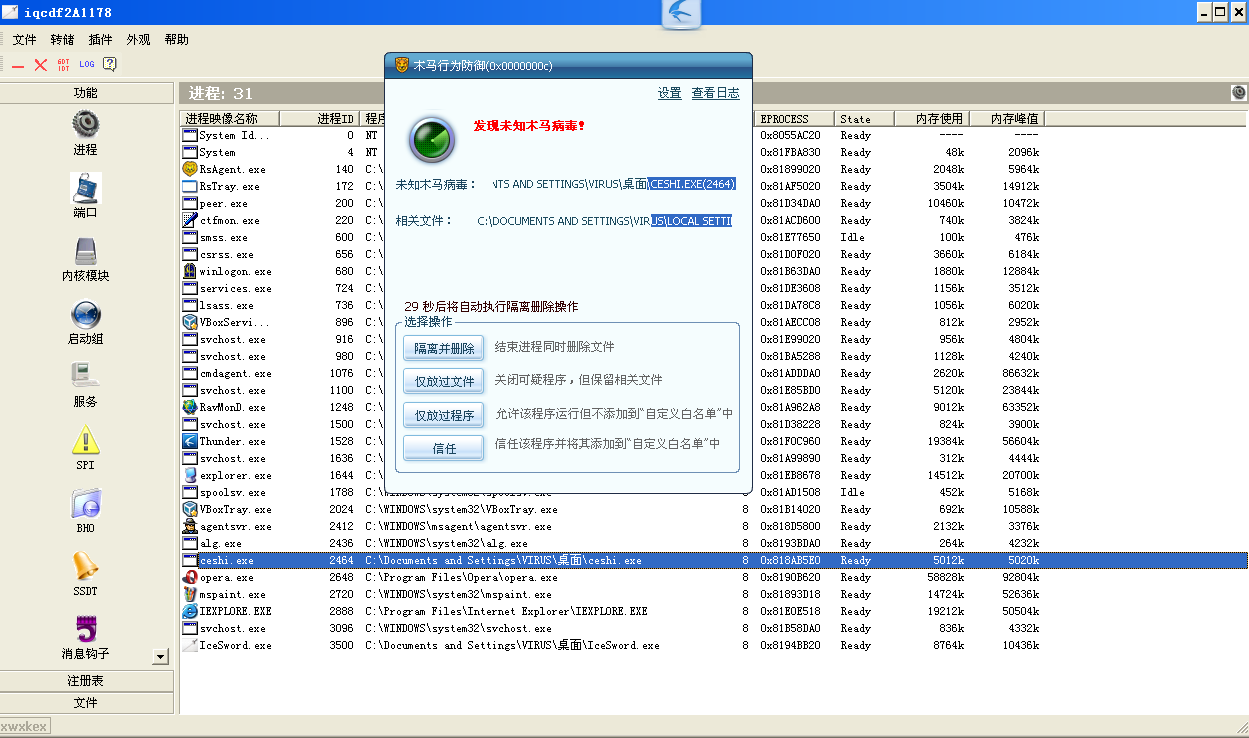Select the System Id... process row

(714, 135)
